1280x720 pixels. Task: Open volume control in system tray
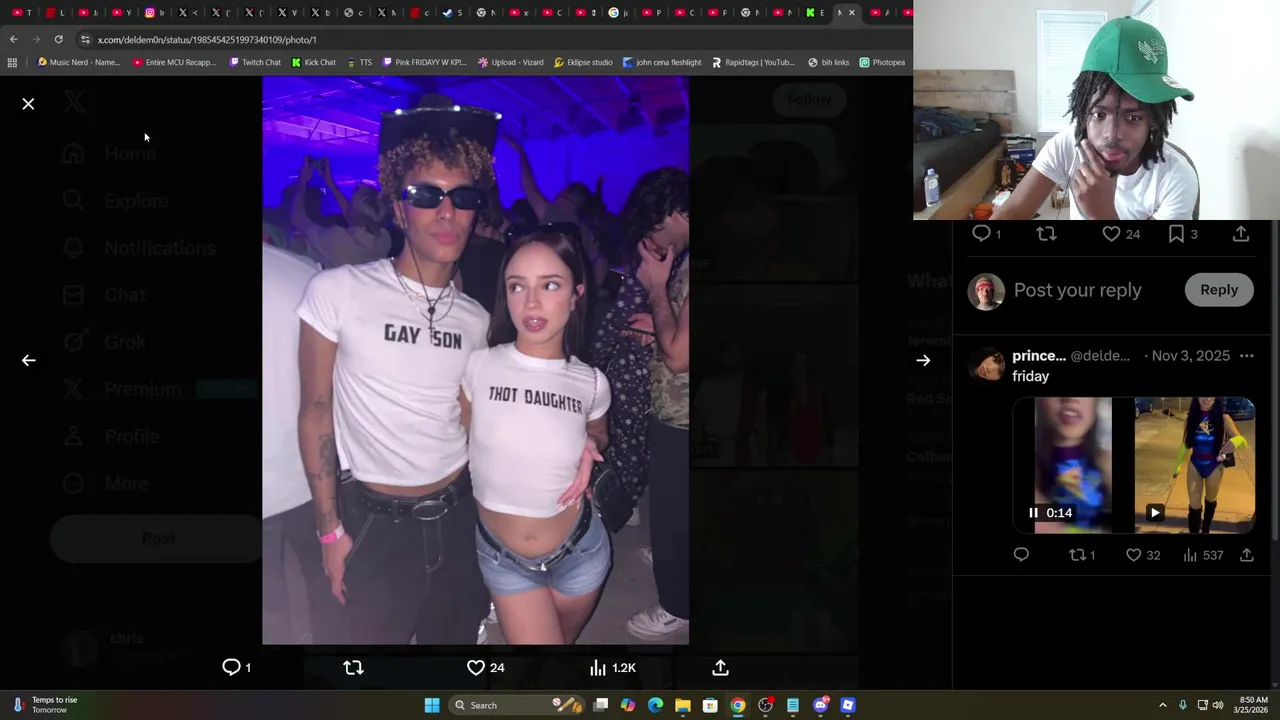[1218, 705]
